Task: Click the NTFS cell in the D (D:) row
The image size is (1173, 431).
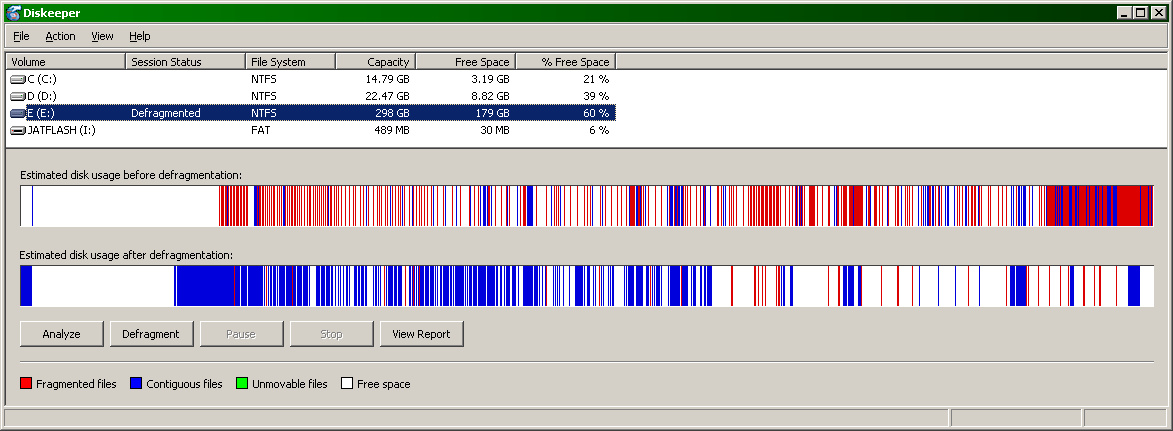Action: (263, 96)
